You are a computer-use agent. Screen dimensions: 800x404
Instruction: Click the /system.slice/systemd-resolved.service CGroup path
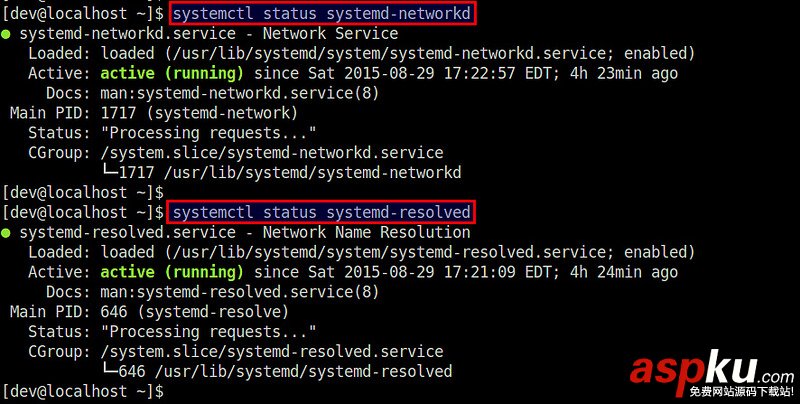[x=272, y=351]
